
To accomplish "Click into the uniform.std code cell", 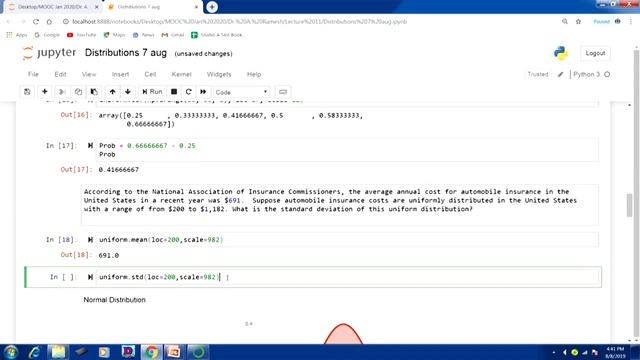I will pyautogui.click(x=348, y=277).
